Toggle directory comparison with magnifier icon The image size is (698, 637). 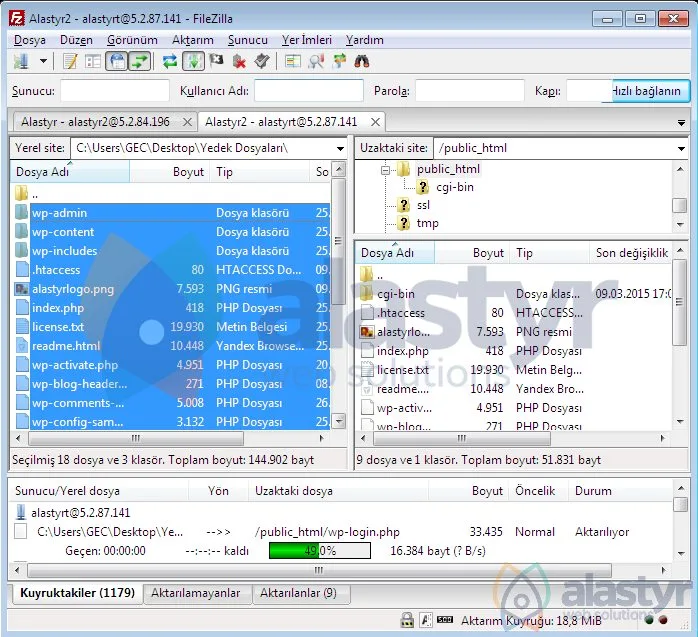pos(316,61)
